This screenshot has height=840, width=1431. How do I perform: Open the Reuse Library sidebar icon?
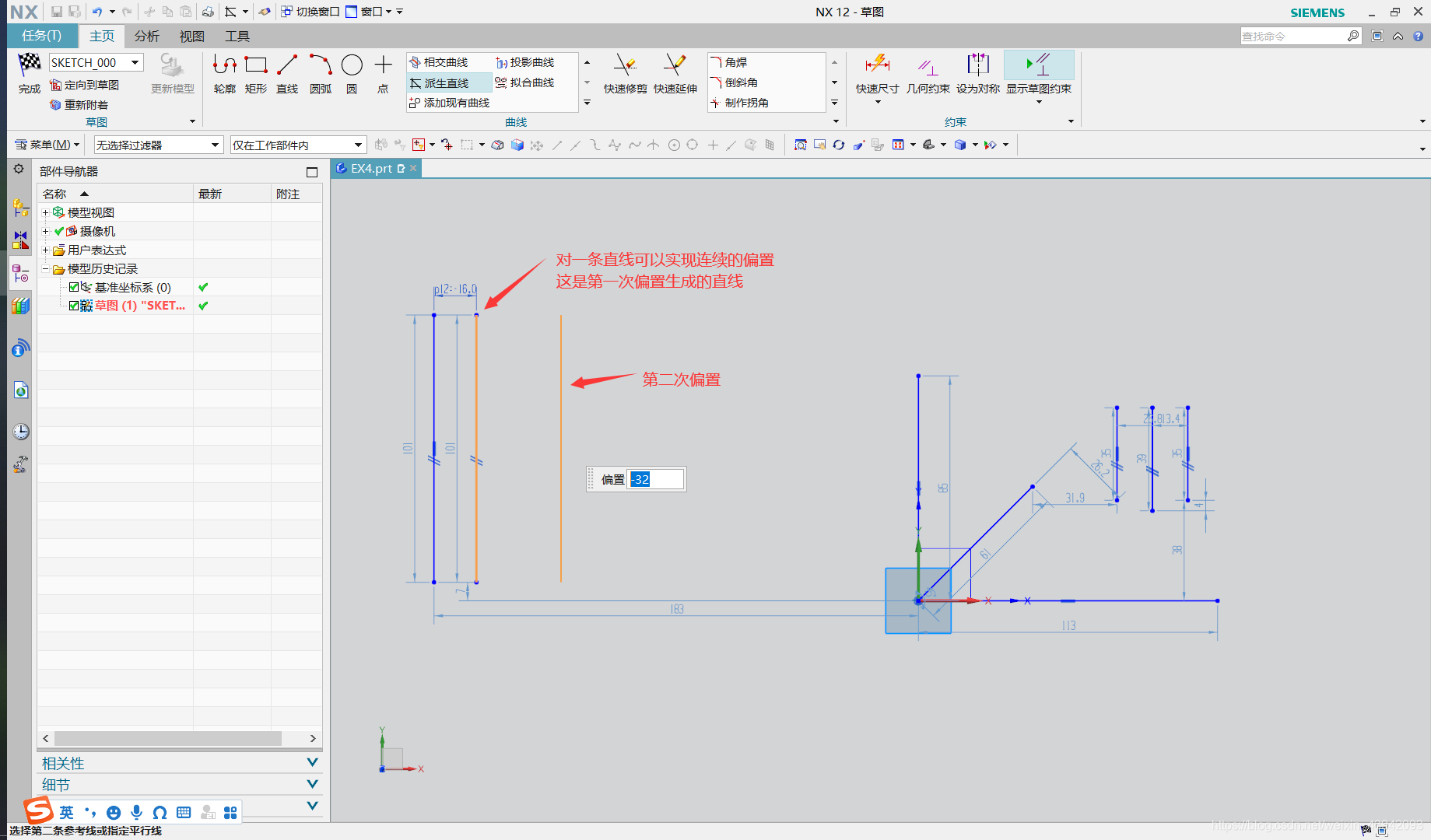20,306
